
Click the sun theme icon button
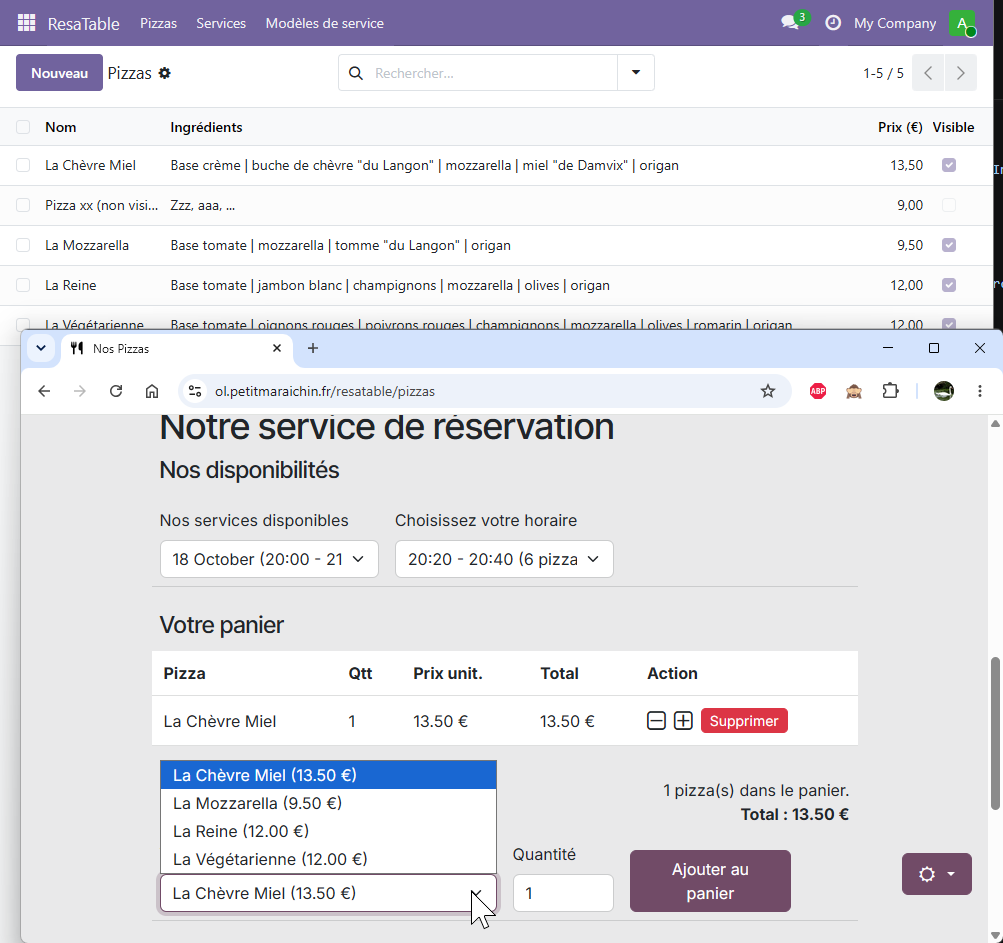click(x=927, y=874)
